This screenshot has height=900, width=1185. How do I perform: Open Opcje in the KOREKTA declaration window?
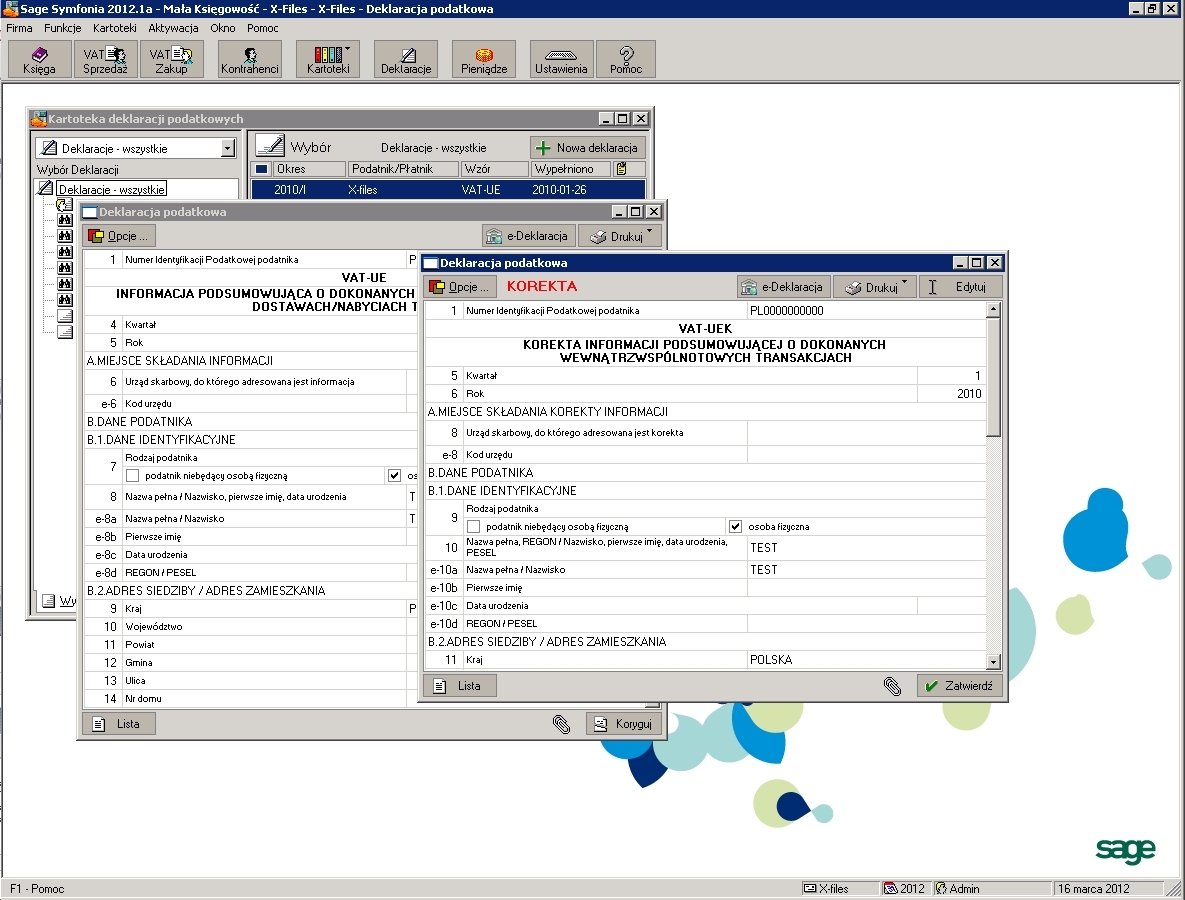tap(461, 287)
